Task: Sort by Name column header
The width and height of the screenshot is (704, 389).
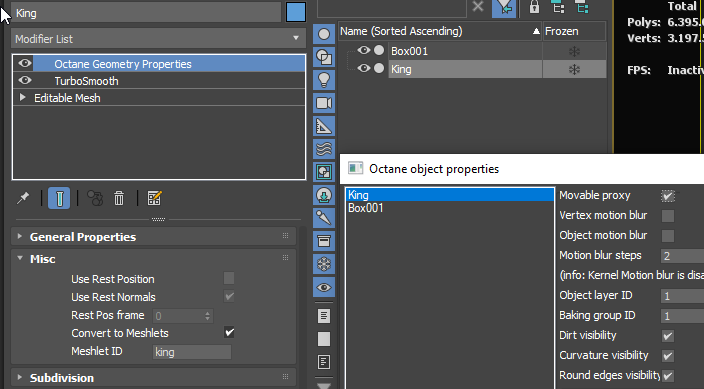Action: (x=440, y=31)
